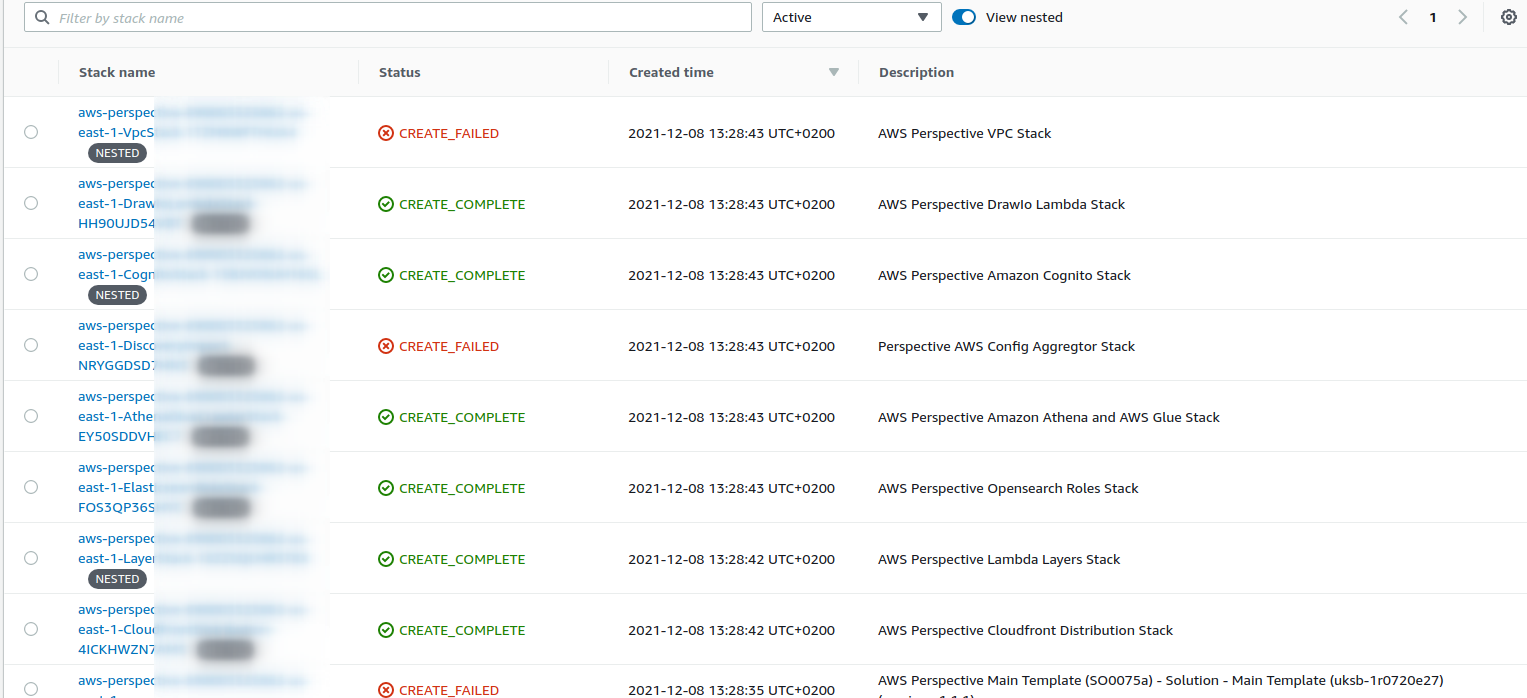Click failed status icon for Config Aggregtor Stack
Screen dimensions: 1527x698
tap(386, 346)
